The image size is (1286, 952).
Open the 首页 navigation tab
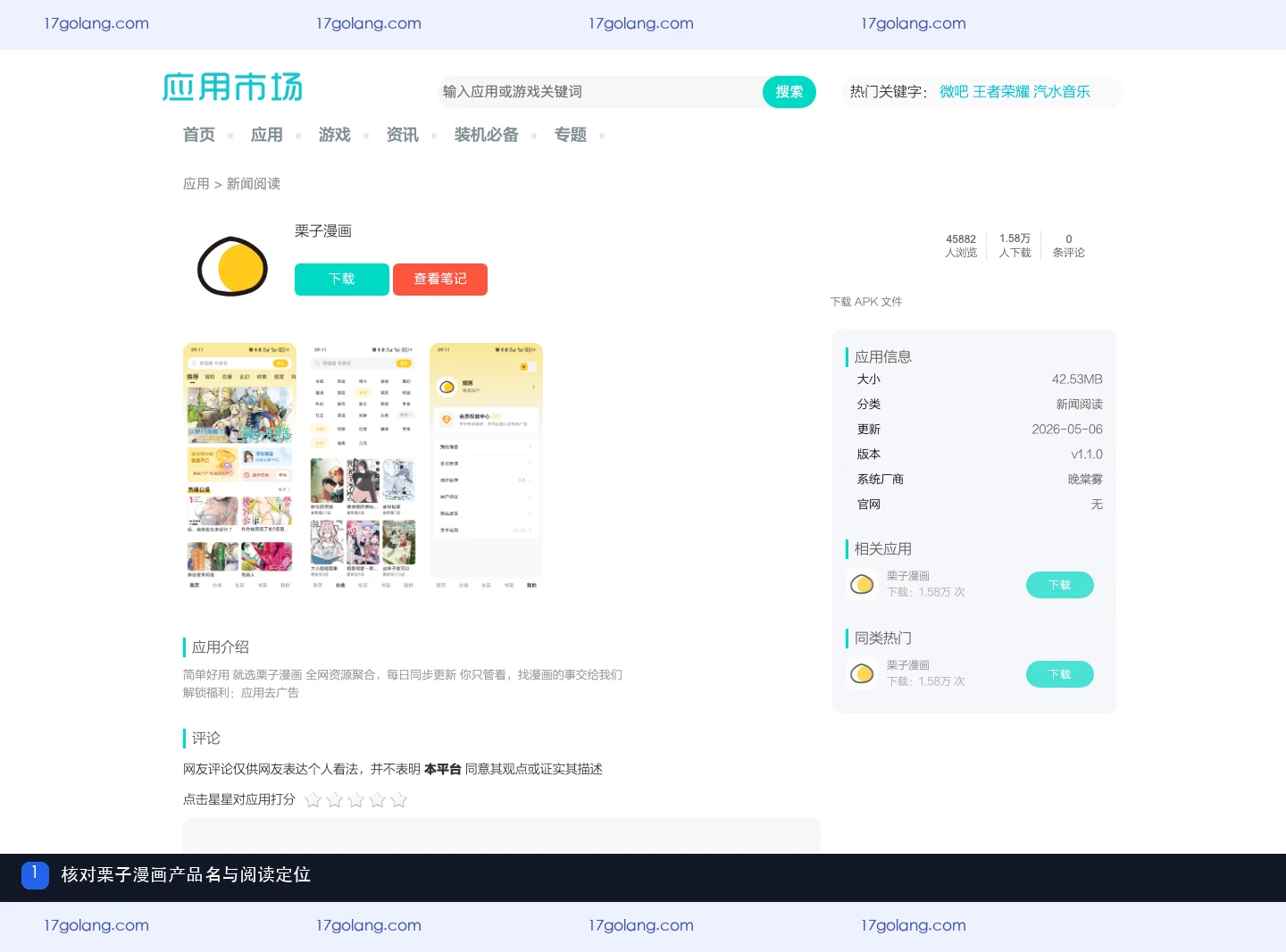tap(199, 135)
